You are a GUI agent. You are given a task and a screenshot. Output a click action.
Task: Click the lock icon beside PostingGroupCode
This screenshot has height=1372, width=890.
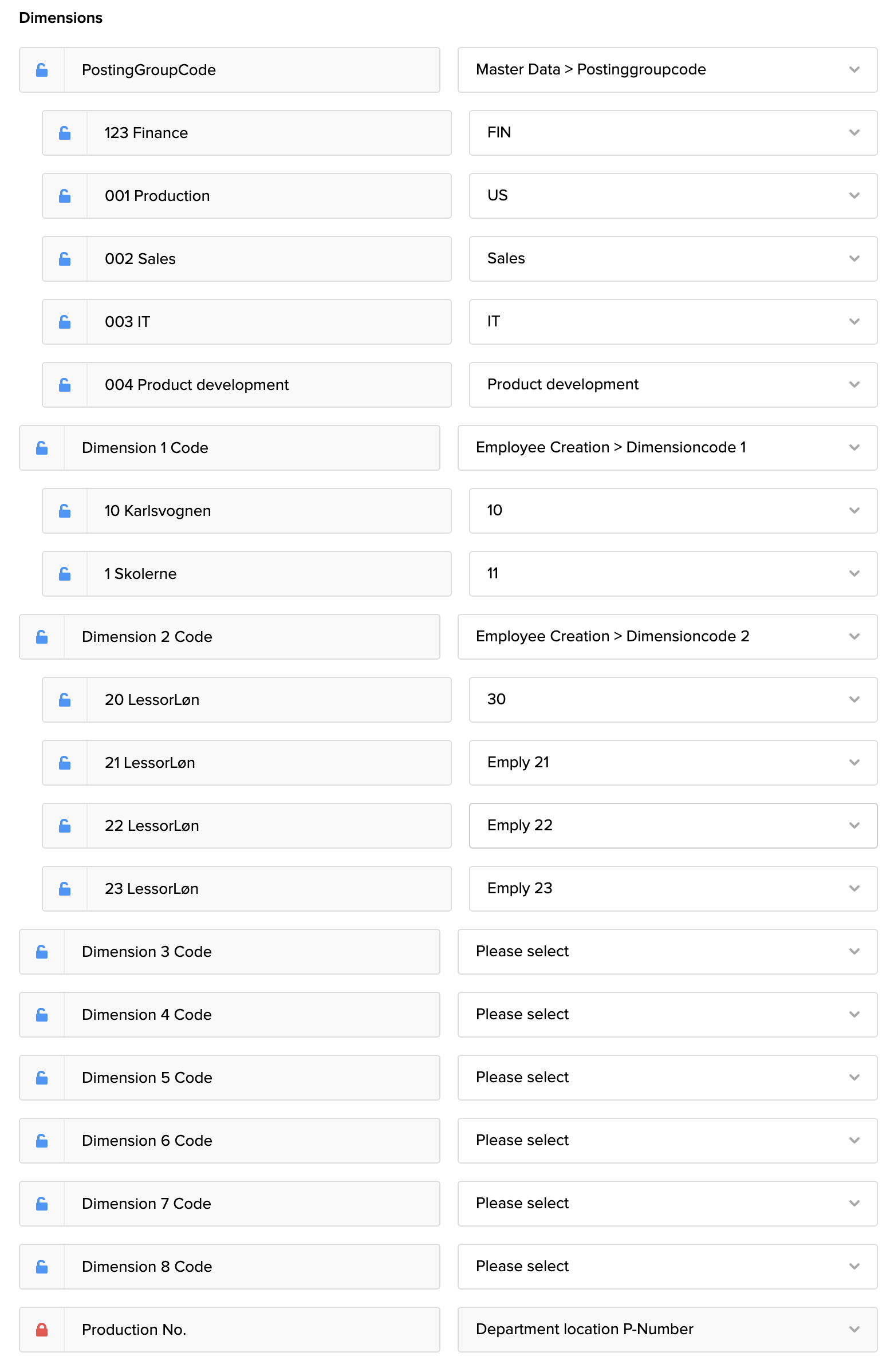(42, 70)
